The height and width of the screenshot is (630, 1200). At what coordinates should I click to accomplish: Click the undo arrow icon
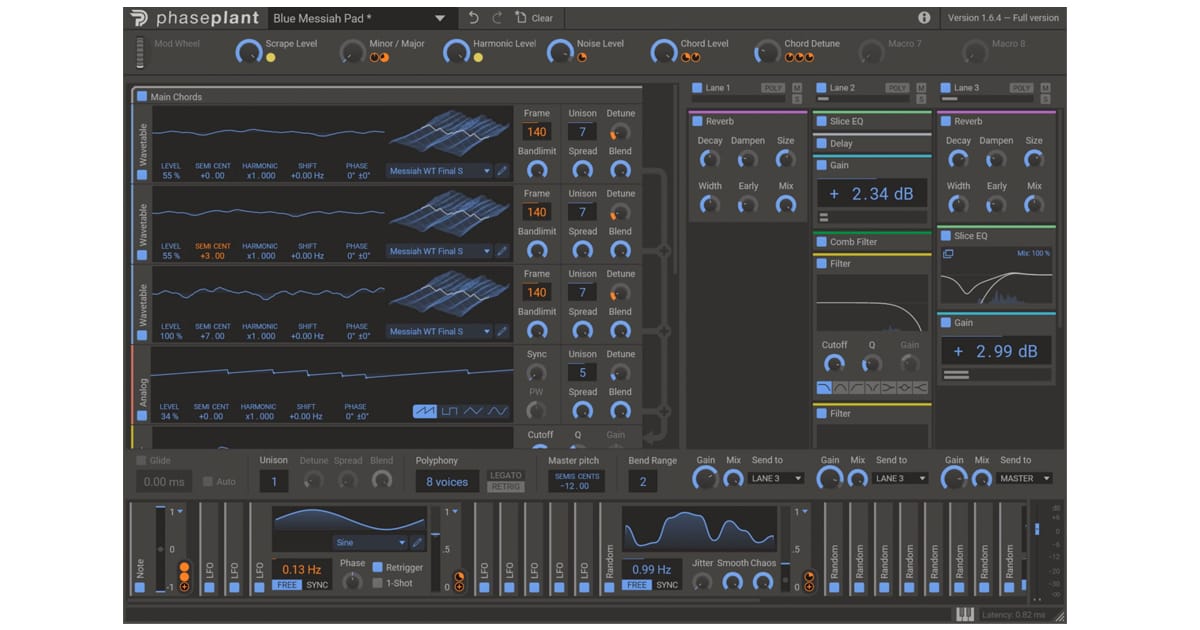tap(474, 18)
